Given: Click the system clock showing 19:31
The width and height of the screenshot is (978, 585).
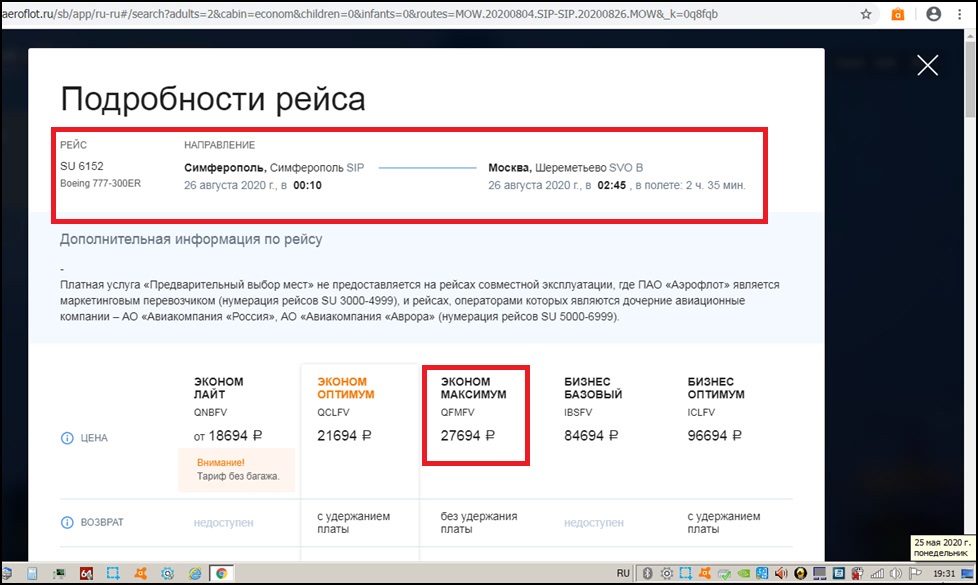Looking at the screenshot, I should tap(944, 573).
